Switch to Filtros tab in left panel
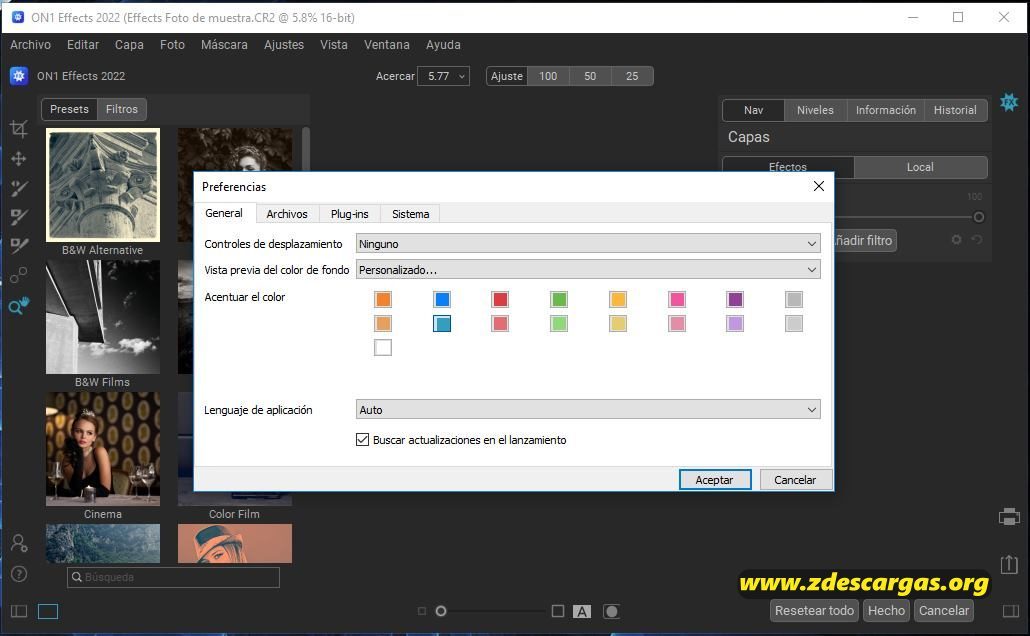Viewport: 1030px width, 636px height. point(122,109)
